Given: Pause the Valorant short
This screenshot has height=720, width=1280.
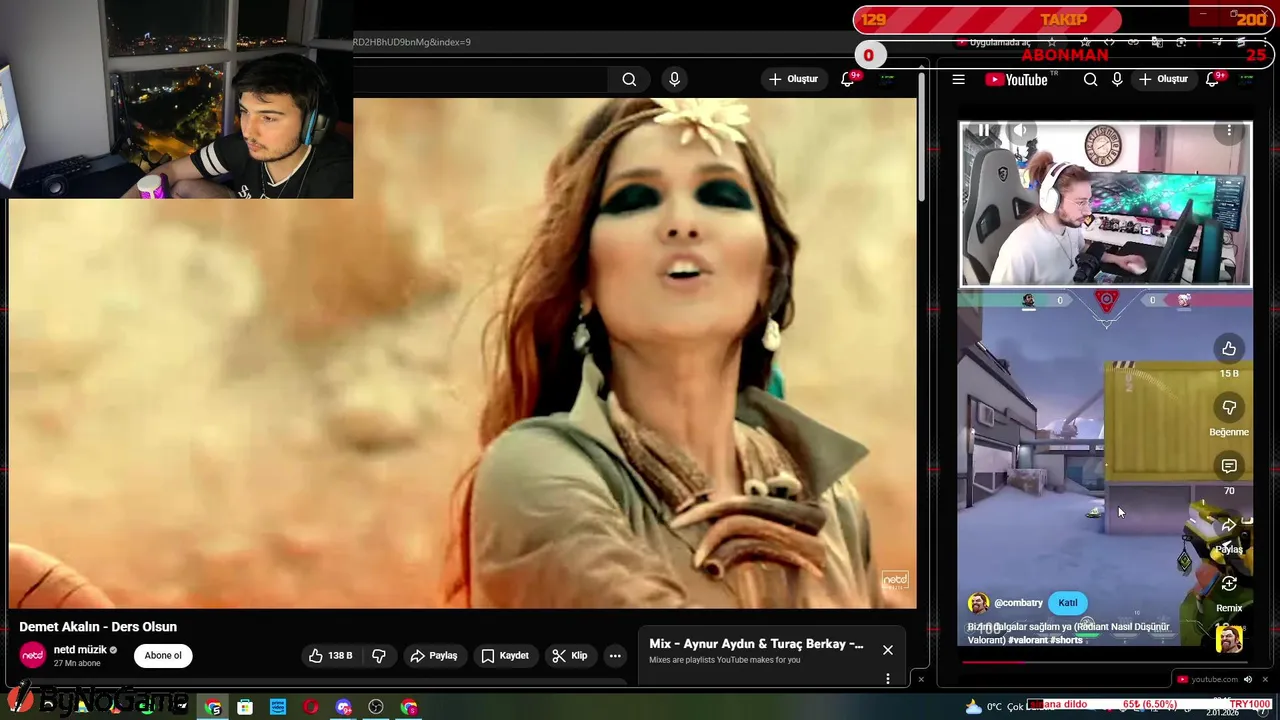Looking at the screenshot, I should pos(984,131).
